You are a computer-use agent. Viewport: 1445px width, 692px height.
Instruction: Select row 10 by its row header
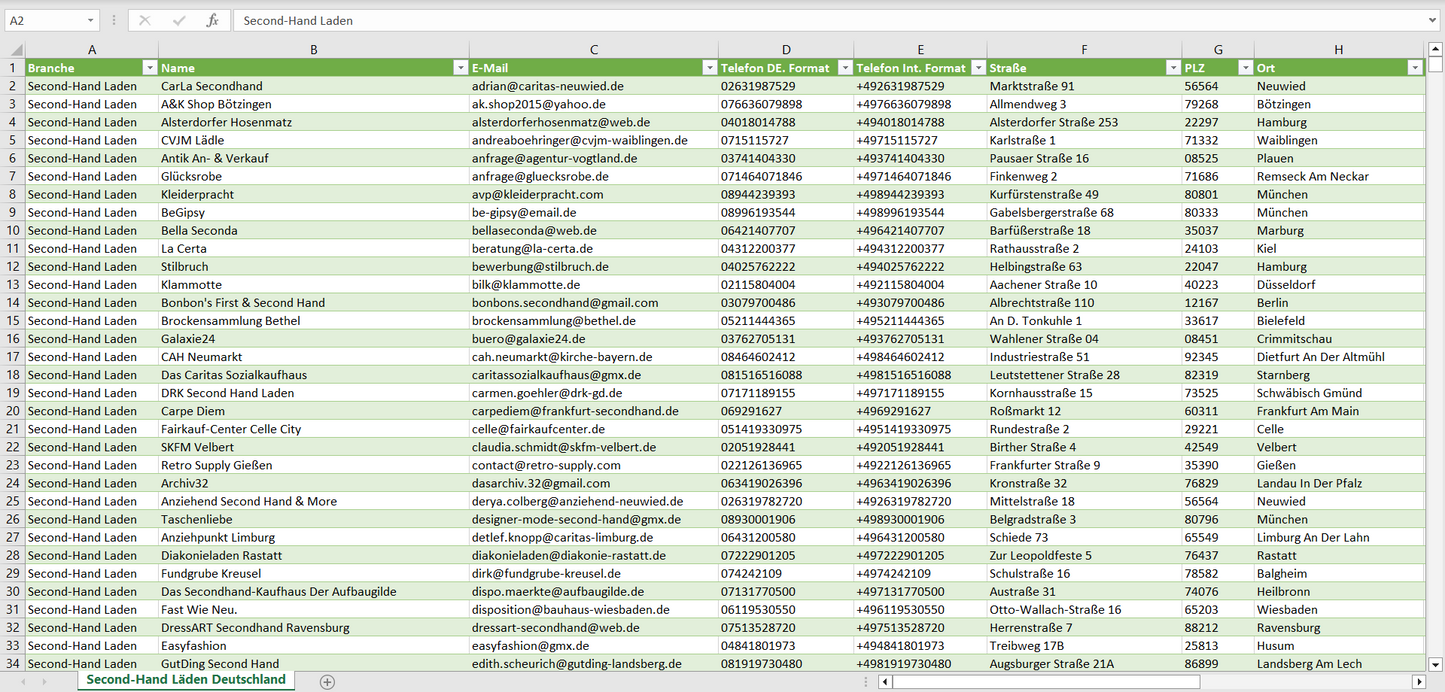click(x=13, y=230)
